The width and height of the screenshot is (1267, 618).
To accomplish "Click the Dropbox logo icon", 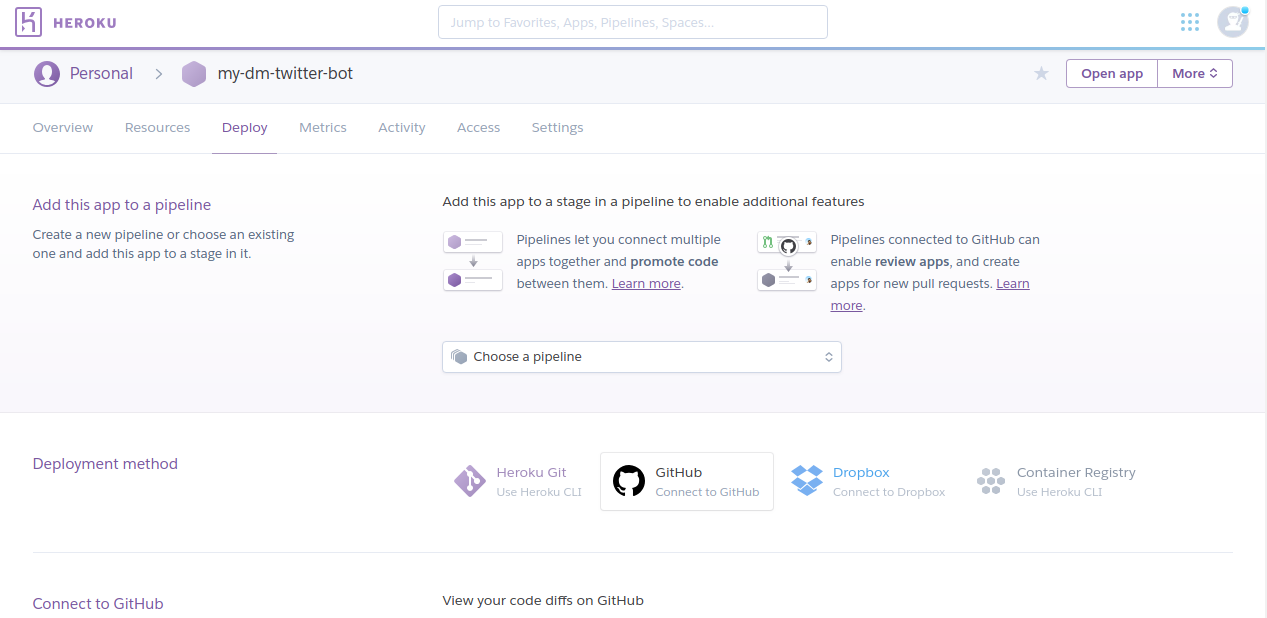I will (x=807, y=481).
